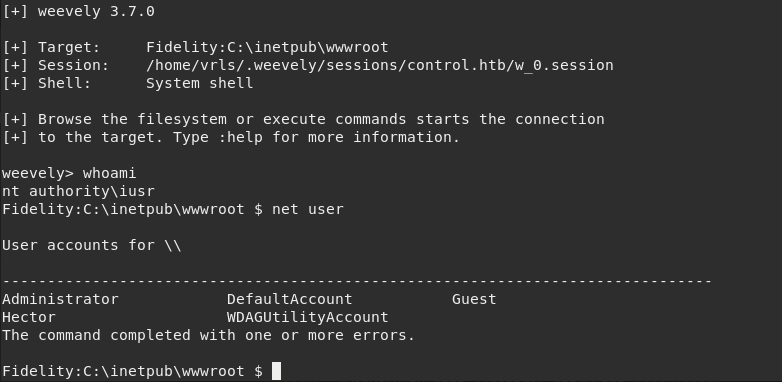The width and height of the screenshot is (782, 382).
Task: Click the 'net user' command text
Action: pos(308,209)
